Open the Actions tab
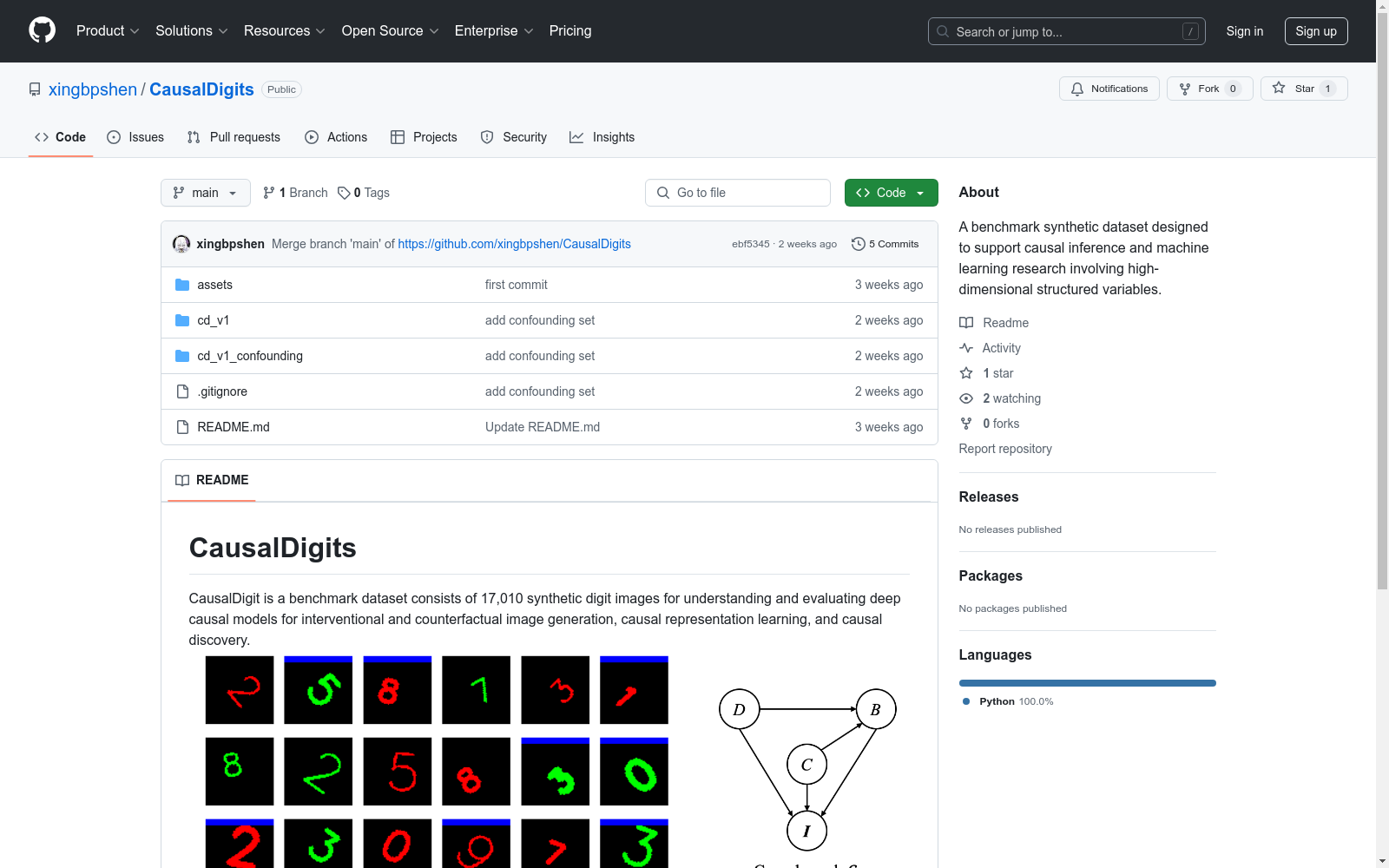This screenshot has width=1389, height=868. 336,137
